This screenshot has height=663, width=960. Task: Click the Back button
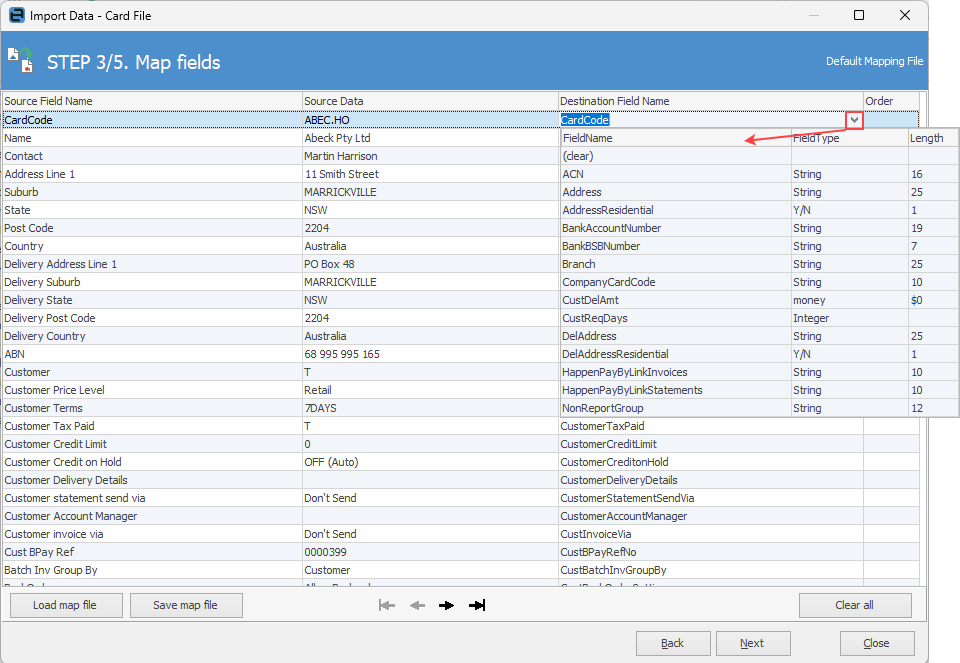click(672, 643)
